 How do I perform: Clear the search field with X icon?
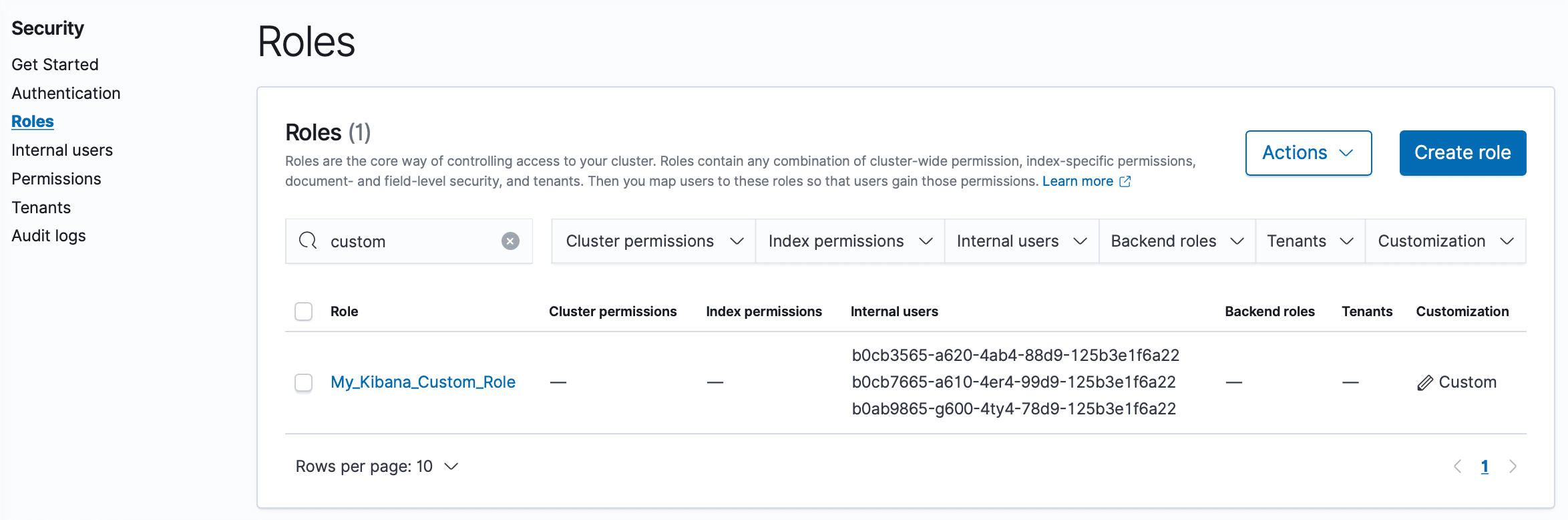point(510,241)
